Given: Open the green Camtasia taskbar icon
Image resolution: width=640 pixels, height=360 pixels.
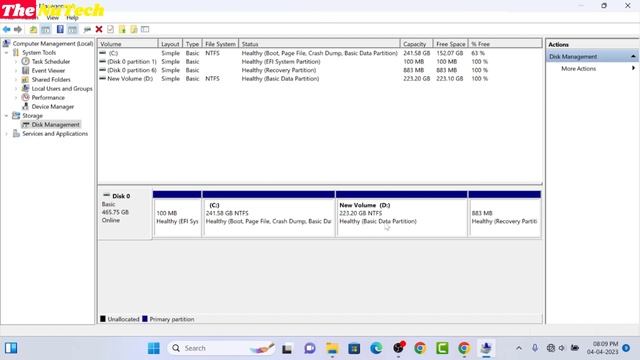Looking at the screenshot, I should click(442, 348).
